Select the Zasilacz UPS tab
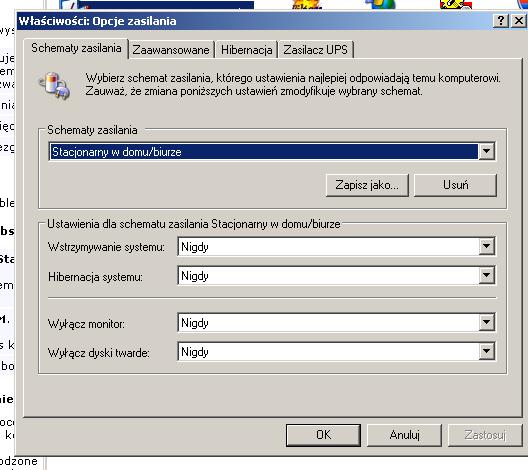 (x=316, y=50)
